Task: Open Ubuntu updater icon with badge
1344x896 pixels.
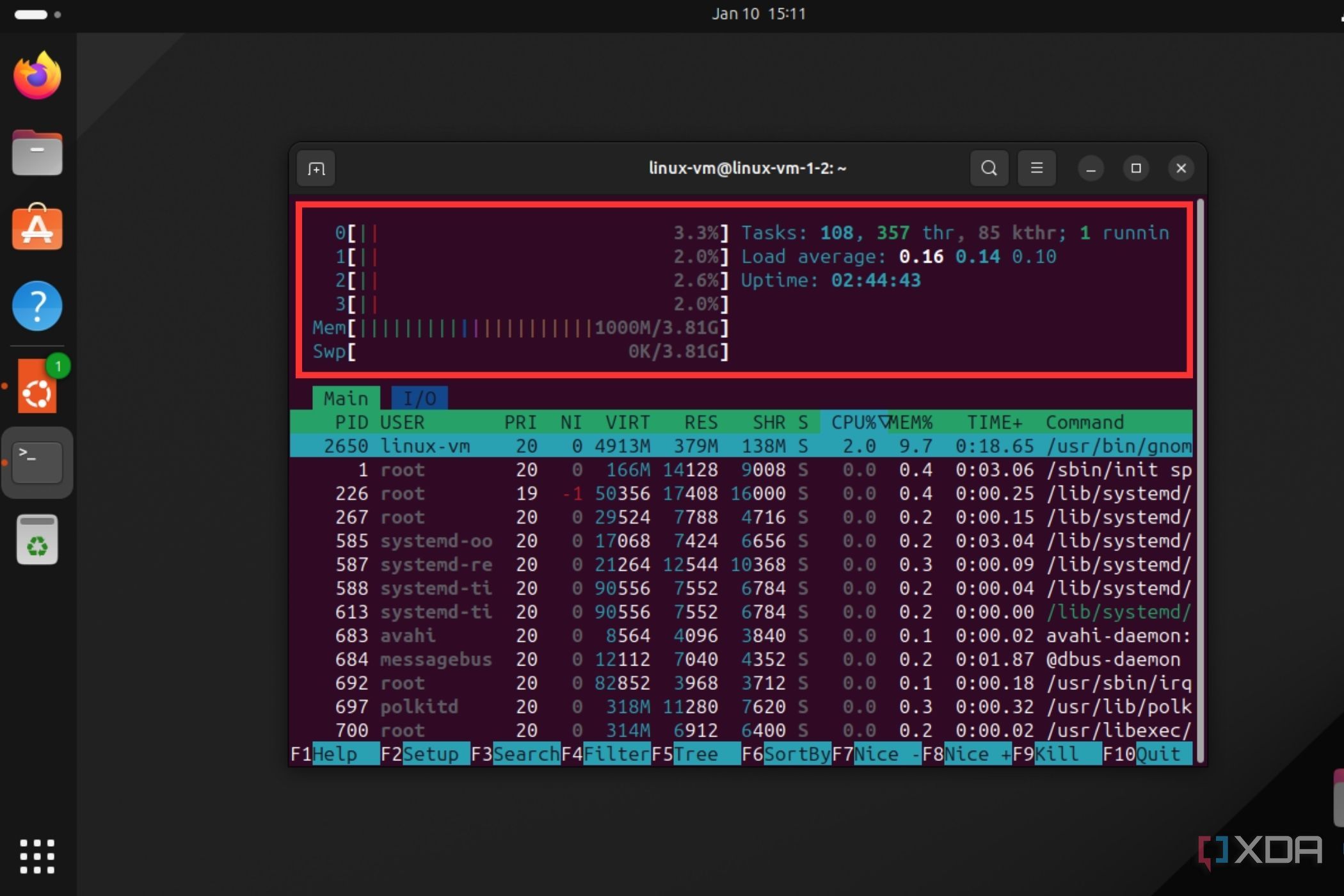Action: tap(38, 385)
